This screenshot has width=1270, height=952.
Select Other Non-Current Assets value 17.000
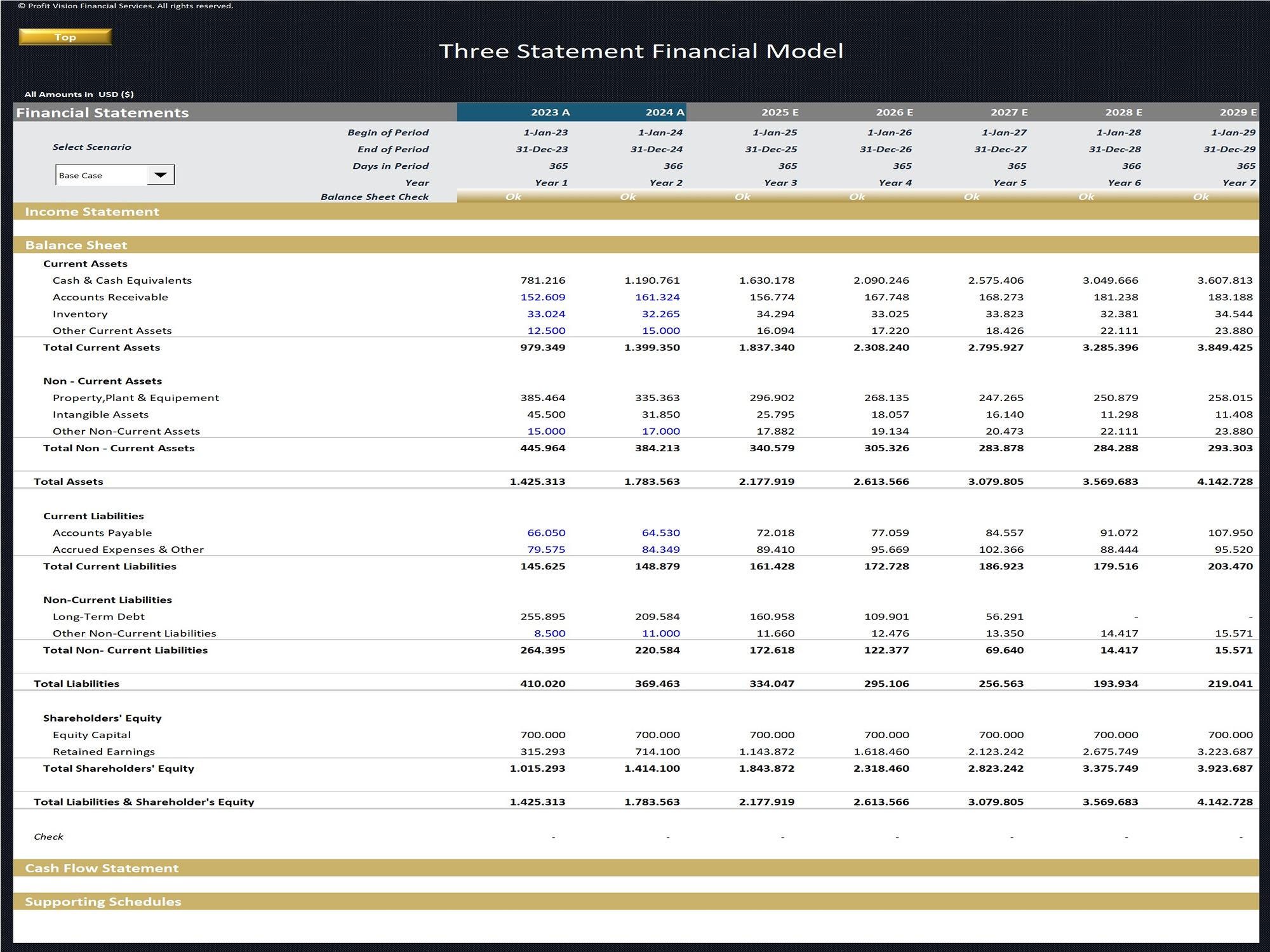pos(660,432)
